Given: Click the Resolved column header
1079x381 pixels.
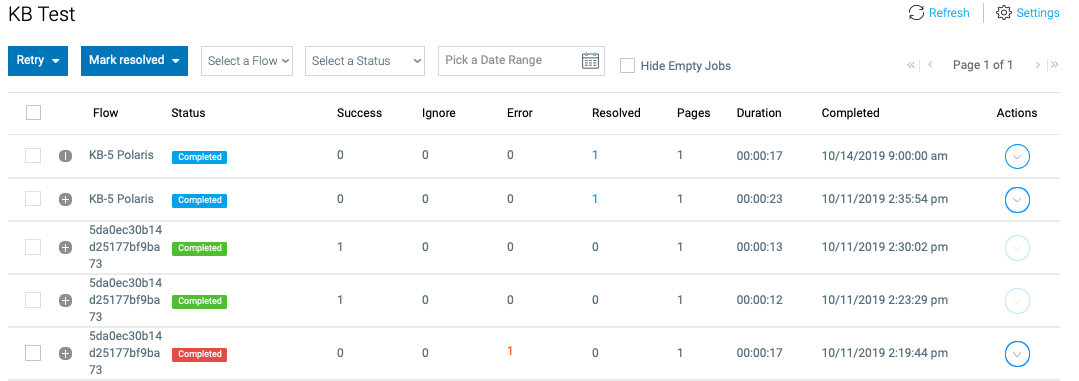Looking at the screenshot, I should pyautogui.click(x=616, y=113).
